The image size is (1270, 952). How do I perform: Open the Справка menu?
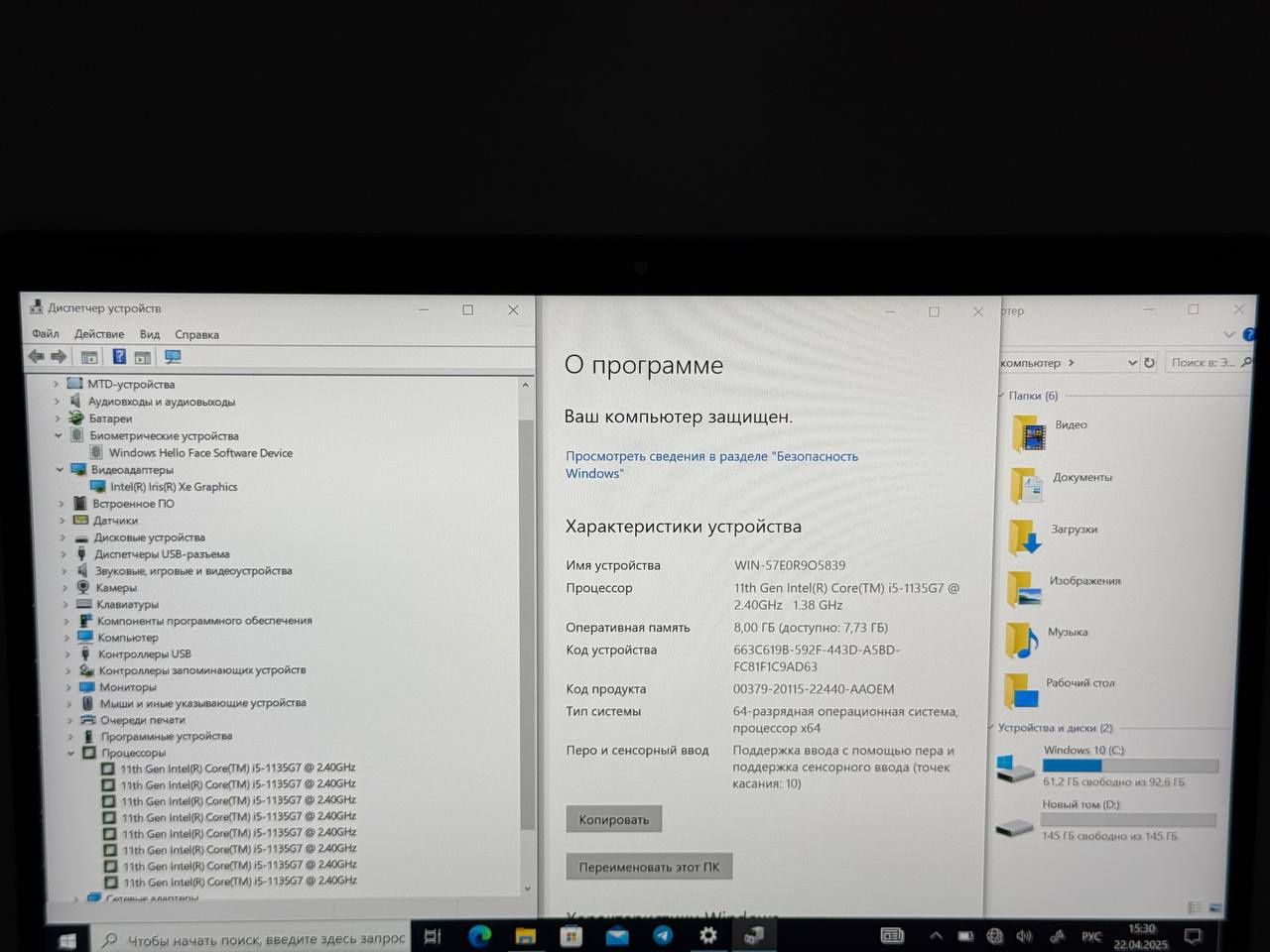coord(196,334)
